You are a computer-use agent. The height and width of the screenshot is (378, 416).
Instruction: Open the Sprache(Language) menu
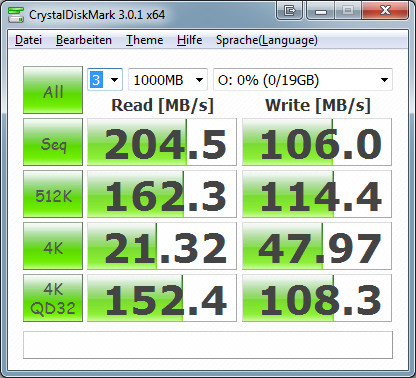pyautogui.click(x=267, y=40)
